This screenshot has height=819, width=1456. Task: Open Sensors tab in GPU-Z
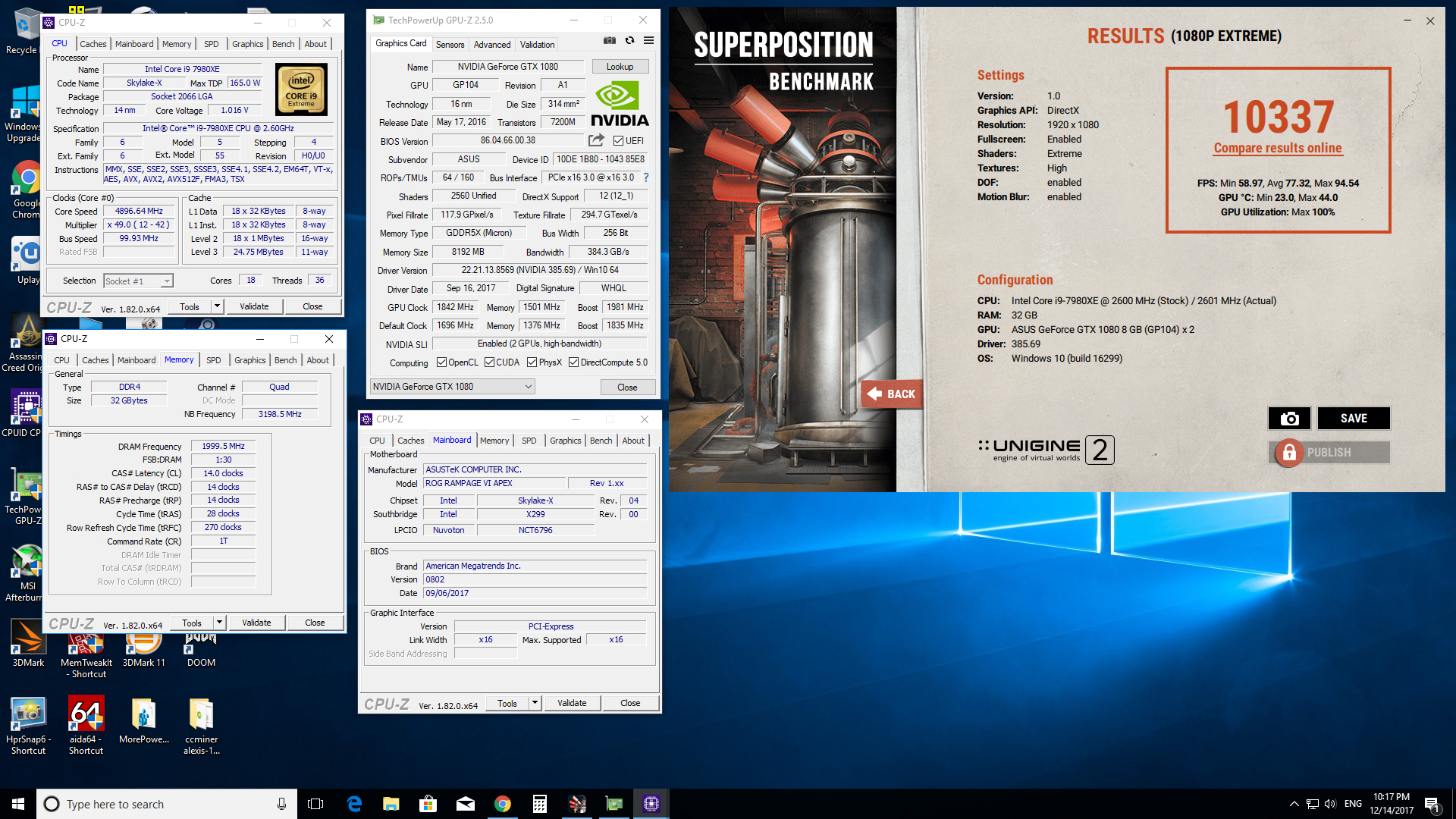(450, 45)
